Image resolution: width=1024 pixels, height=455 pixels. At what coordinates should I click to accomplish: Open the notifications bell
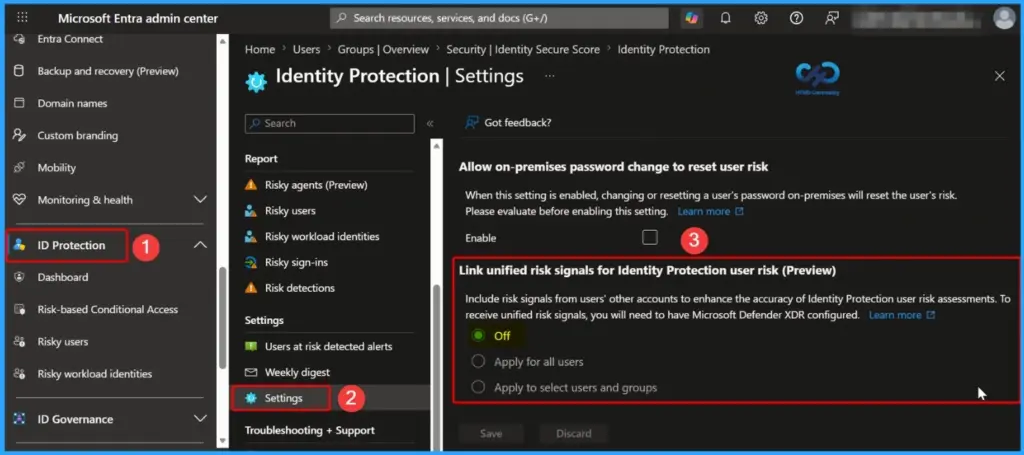click(x=726, y=18)
